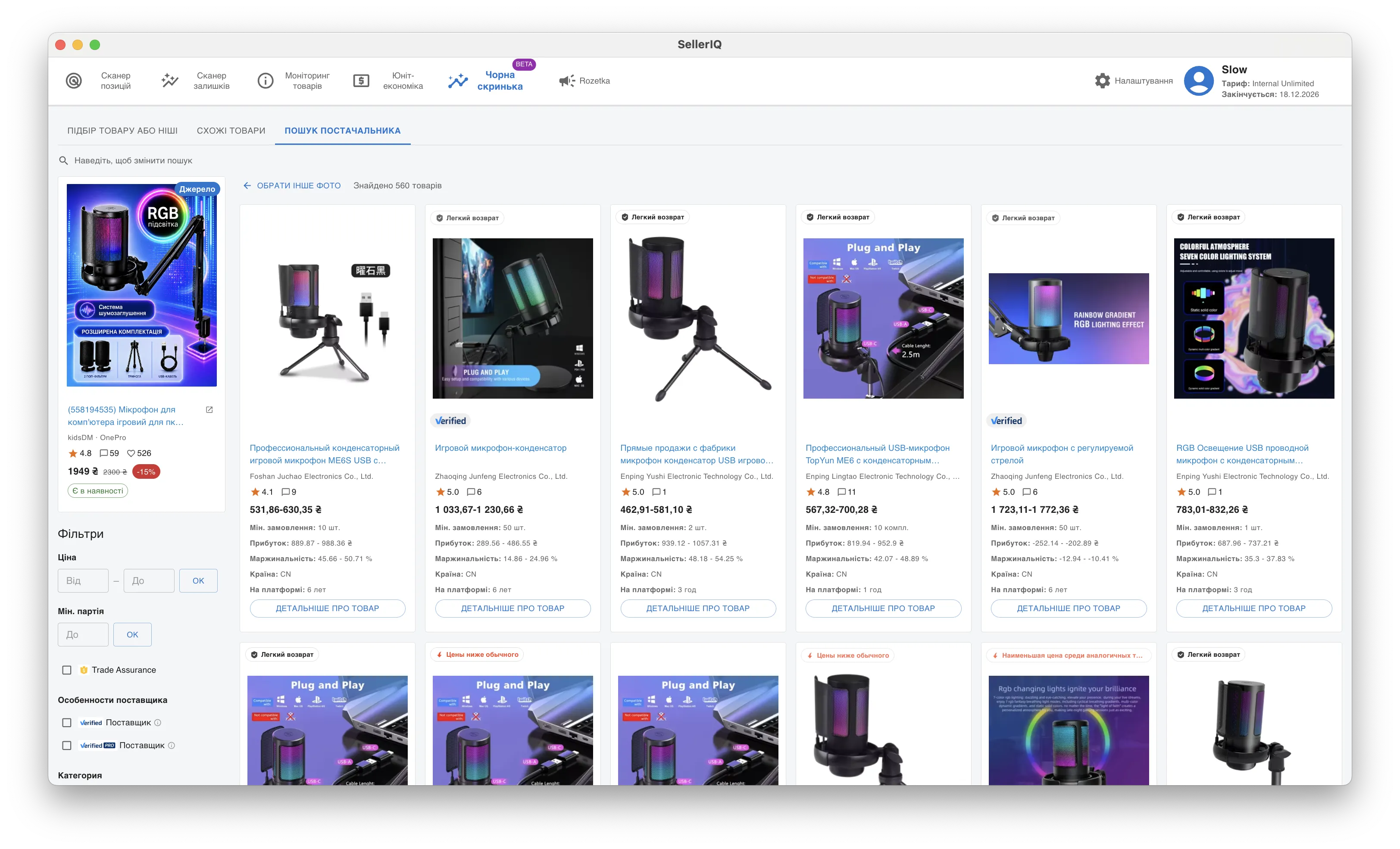Image resolution: width=1400 pixels, height=849 pixels.
Task: Click the Verified badge on Игровой микрофон-конденсатор card
Action: tap(450, 421)
